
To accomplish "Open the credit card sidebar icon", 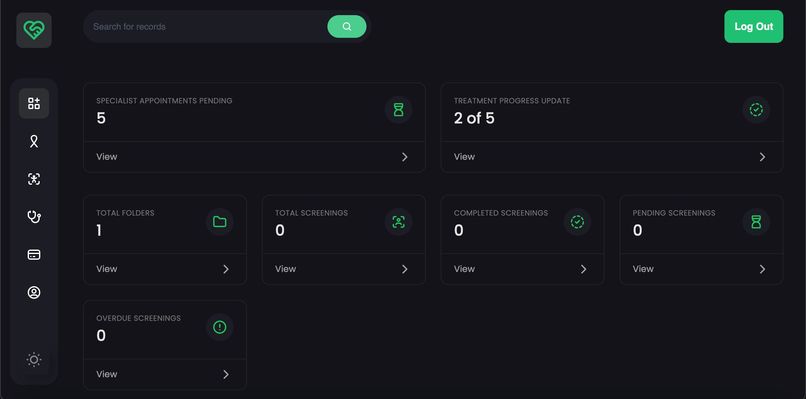I will (34, 255).
